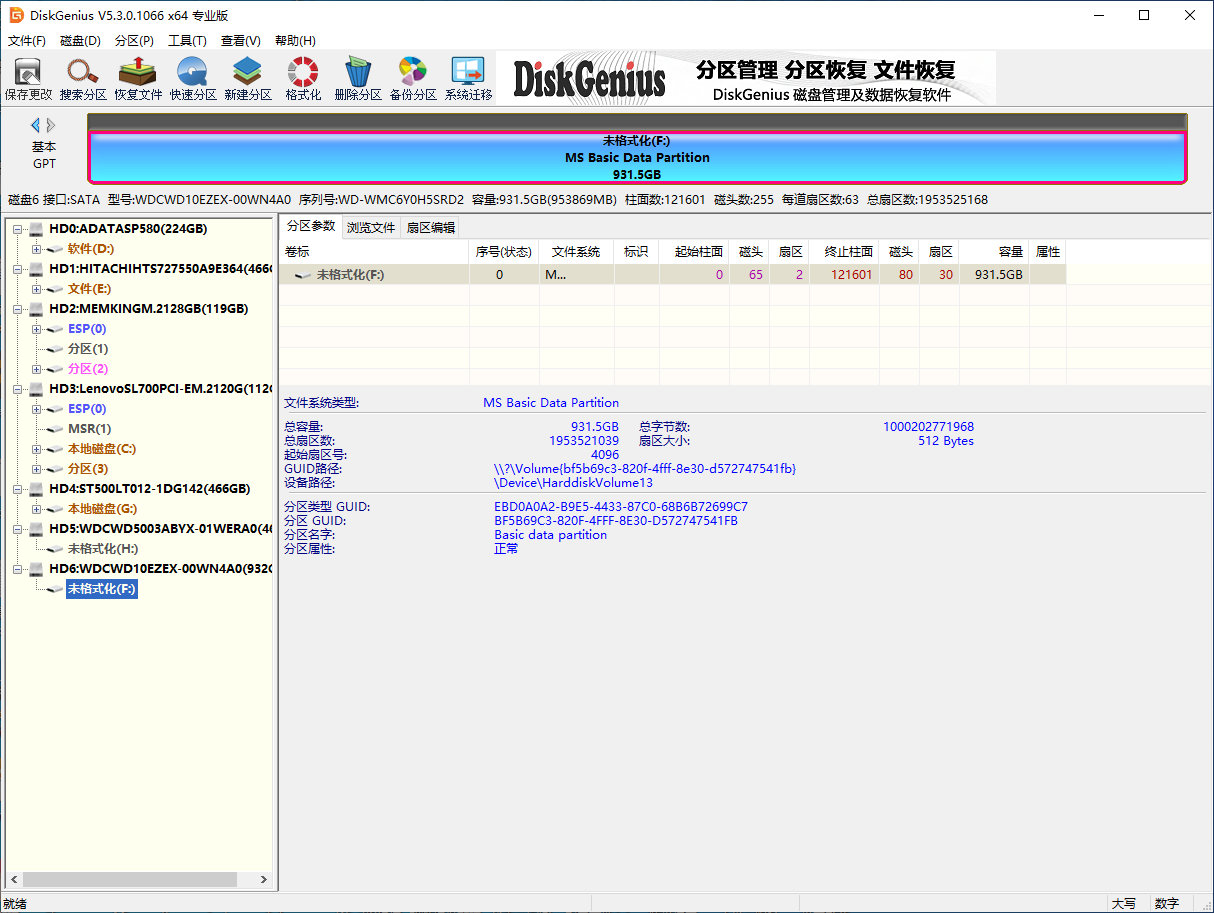Click the DiskGenius banner logo
The image size is (1214, 913).
click(590, 79)
